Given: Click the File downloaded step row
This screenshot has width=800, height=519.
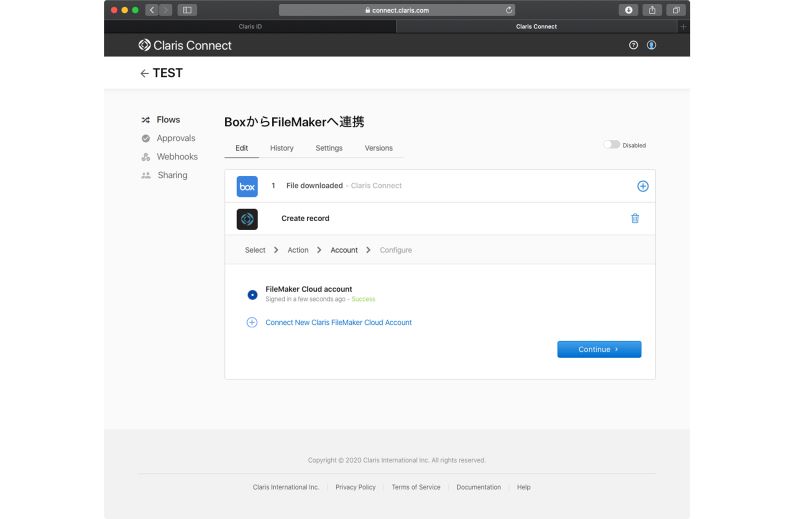Looking at the screenshot, I should coord(440,186).
